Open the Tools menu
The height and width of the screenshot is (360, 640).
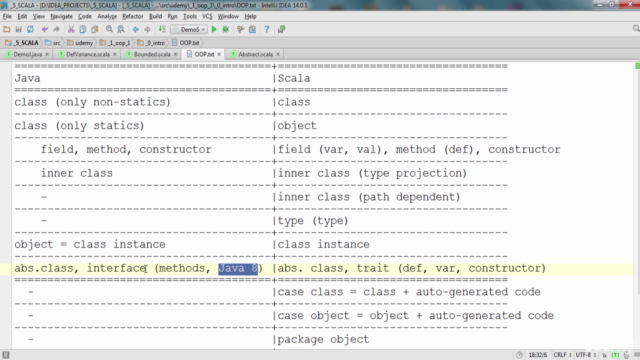190,16
